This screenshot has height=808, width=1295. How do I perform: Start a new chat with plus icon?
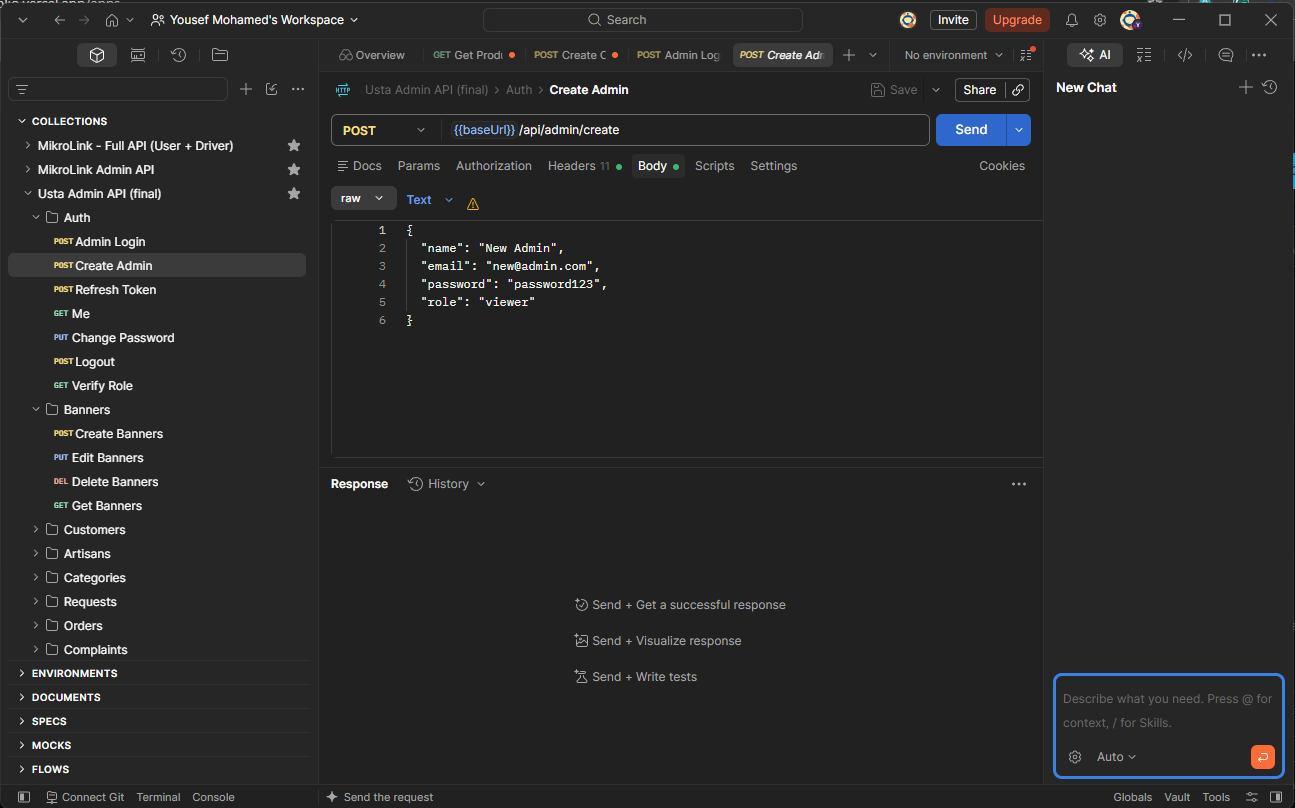click(1246, 87)
